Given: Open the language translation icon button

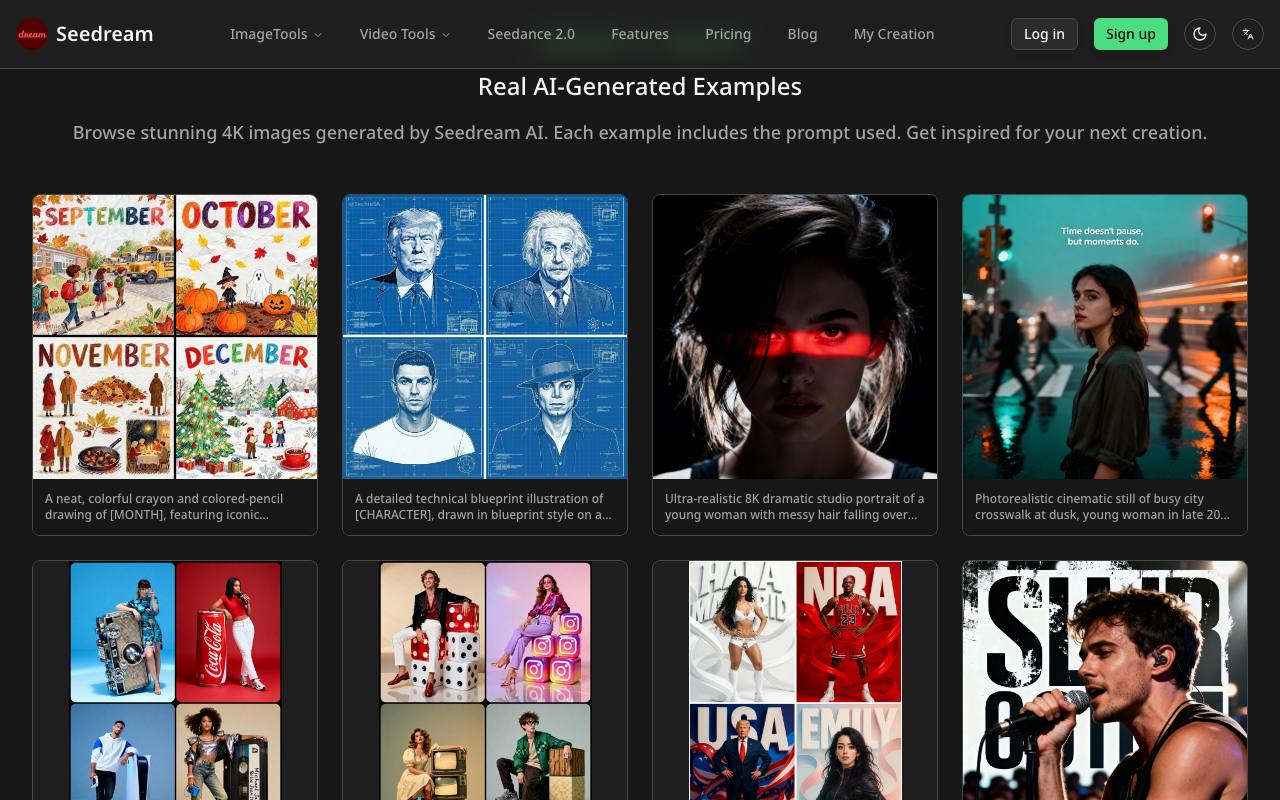Looking at the screenshot, I should [1248, 34].
